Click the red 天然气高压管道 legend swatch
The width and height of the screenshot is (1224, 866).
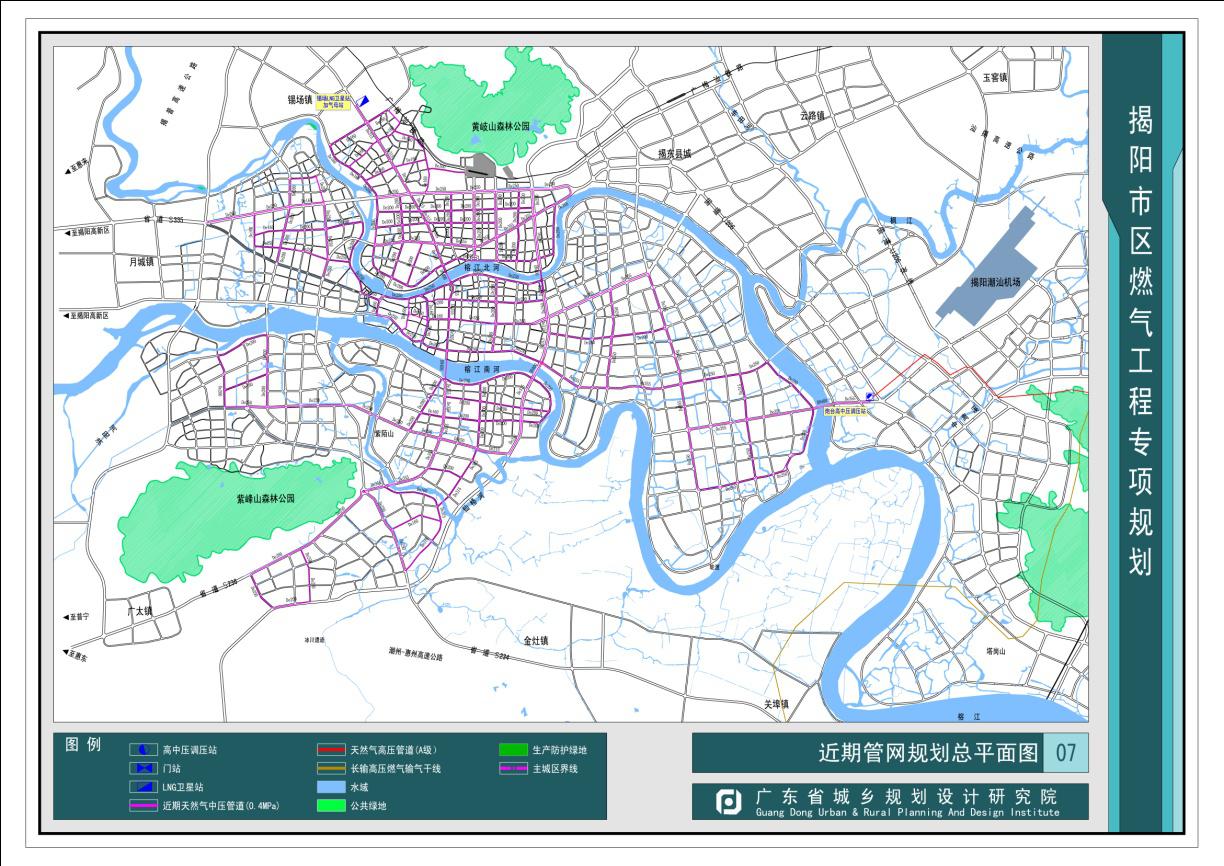click(x=330, y=749)
